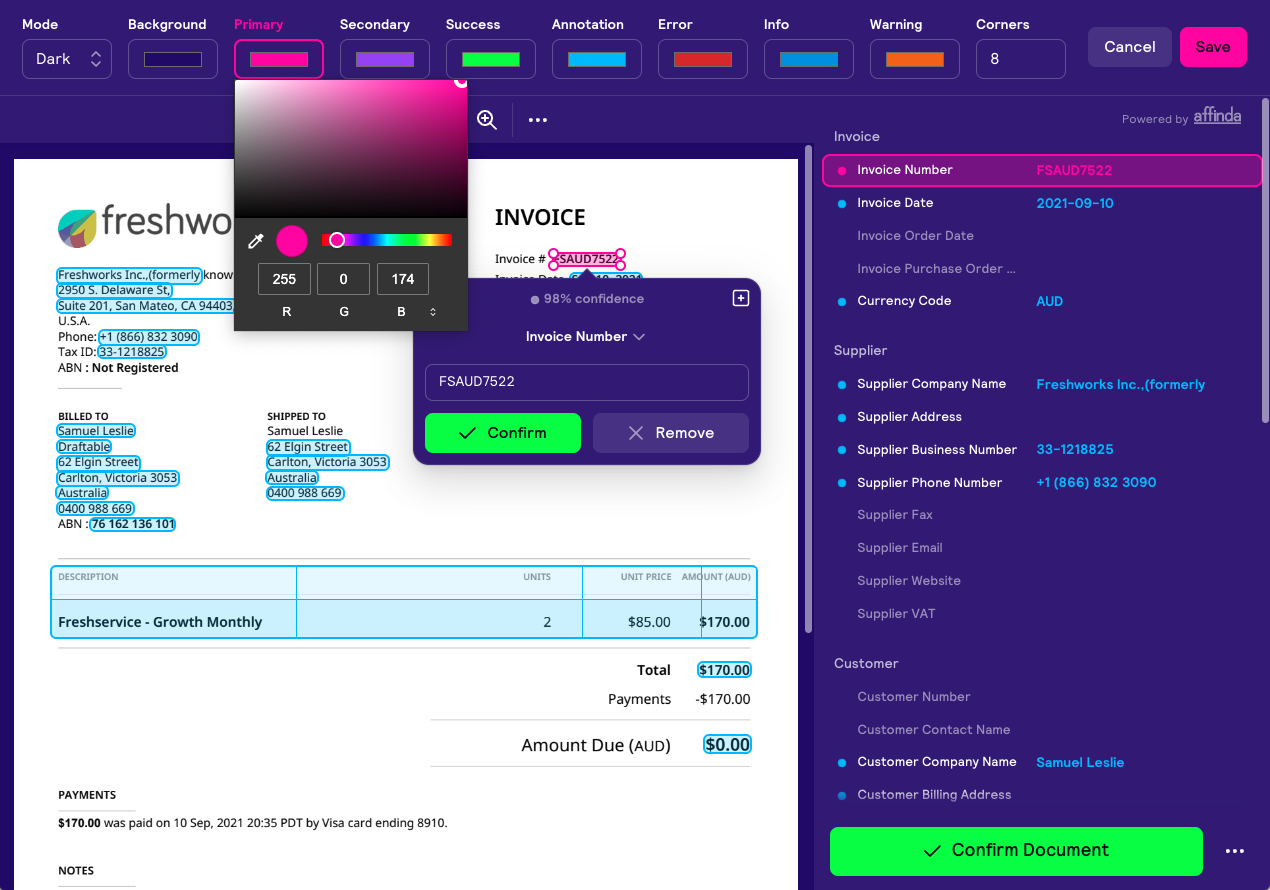Click the Error red color swatch
The width and height of the screenshot is (1270, 890).
pos(703,59)
